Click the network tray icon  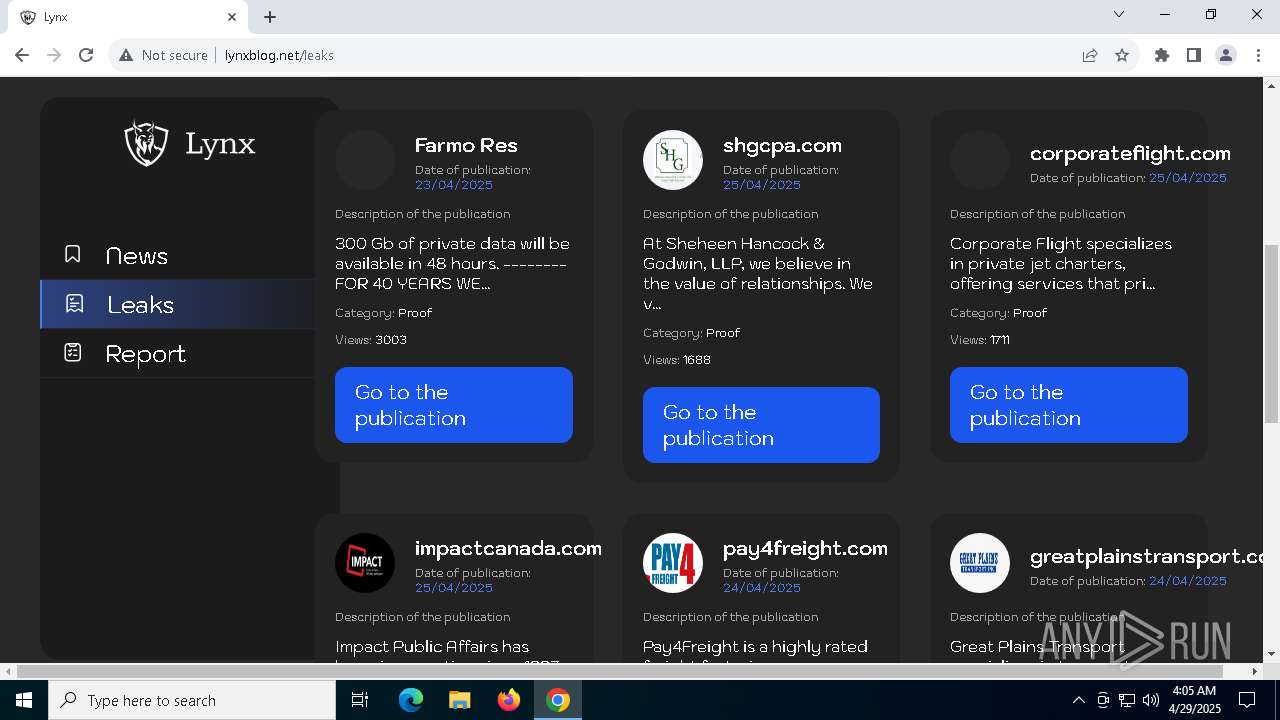(x=1127, y=700)
